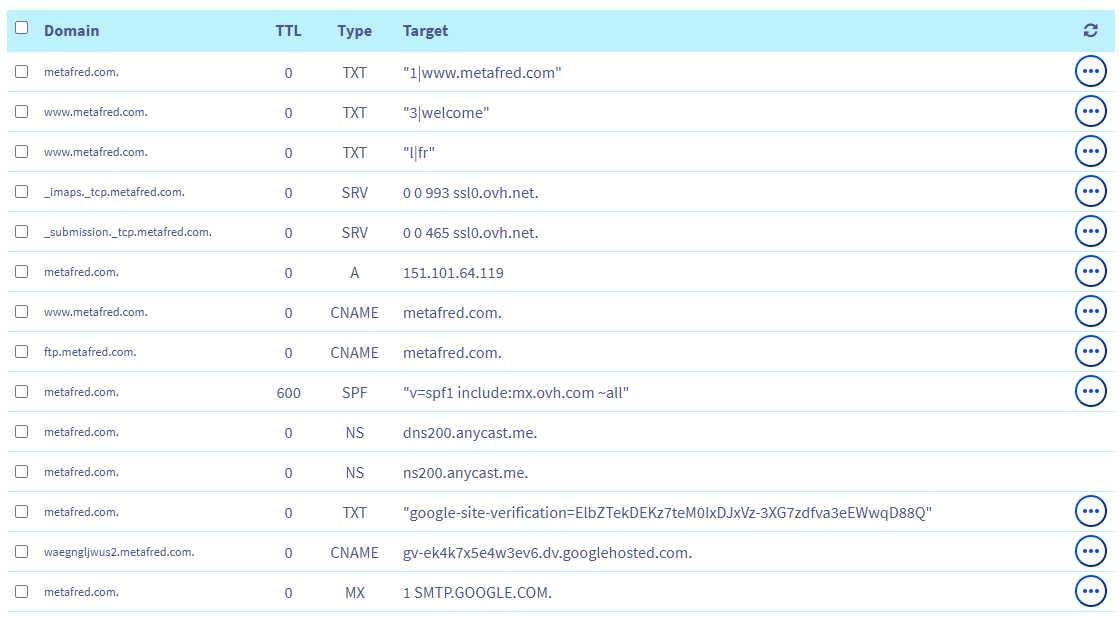Click the Type column header
The image size is (1119, 618).
[354, 31]
